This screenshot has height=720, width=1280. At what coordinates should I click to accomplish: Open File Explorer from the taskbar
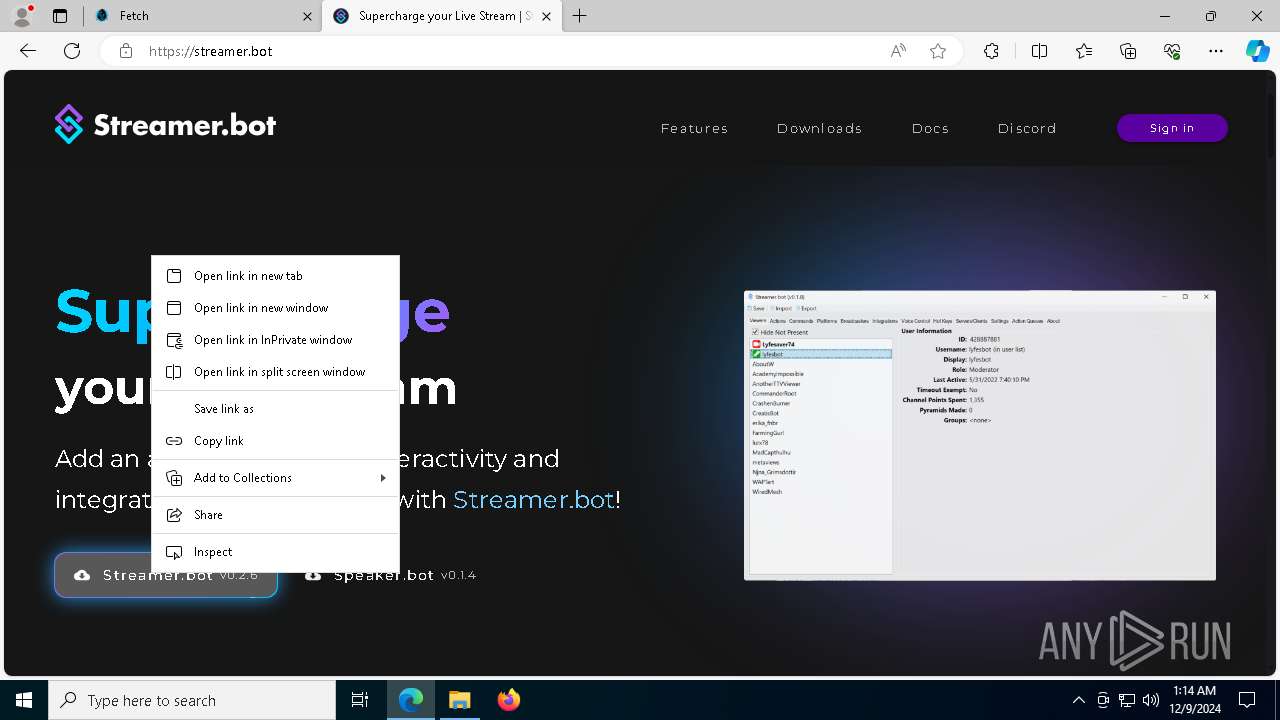(459, 700)
